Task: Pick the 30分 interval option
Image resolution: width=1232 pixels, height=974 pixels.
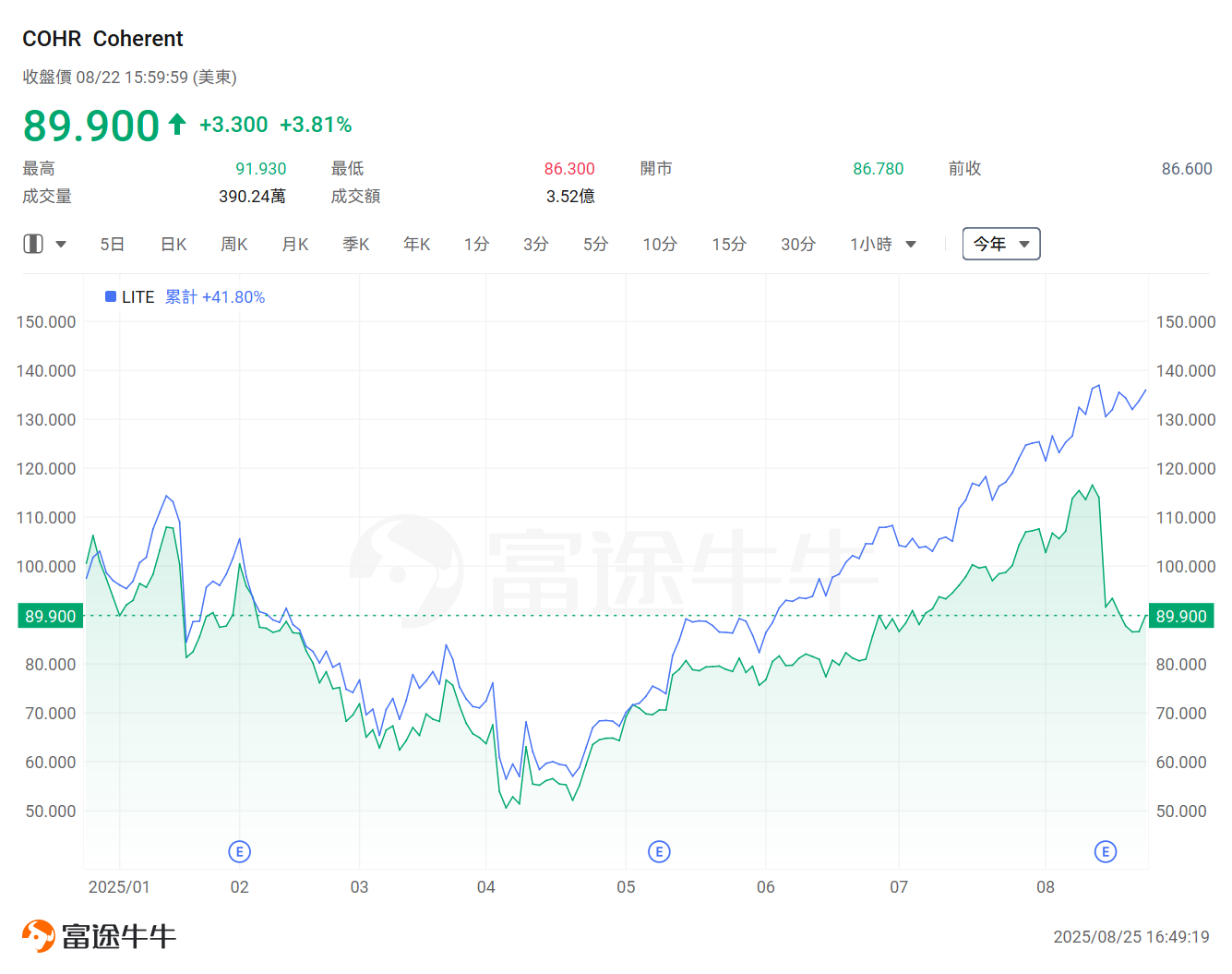Action: point(798,244)
